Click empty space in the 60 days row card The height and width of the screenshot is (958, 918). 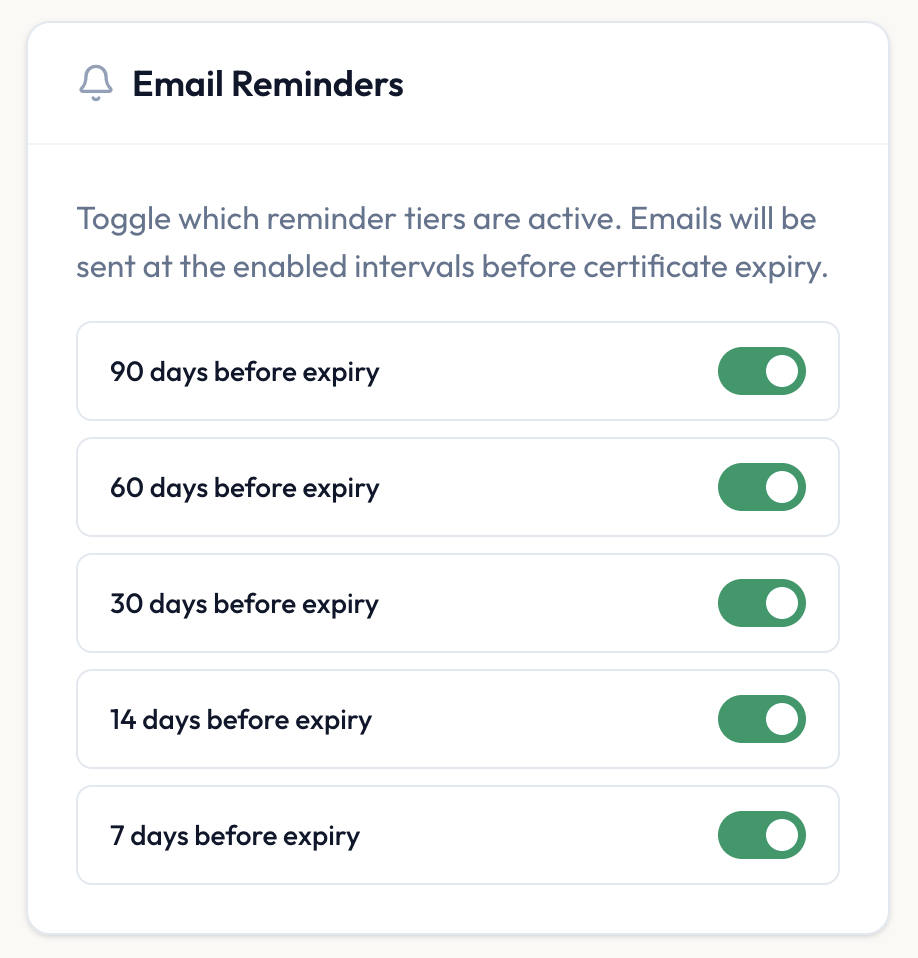(550, 487)
